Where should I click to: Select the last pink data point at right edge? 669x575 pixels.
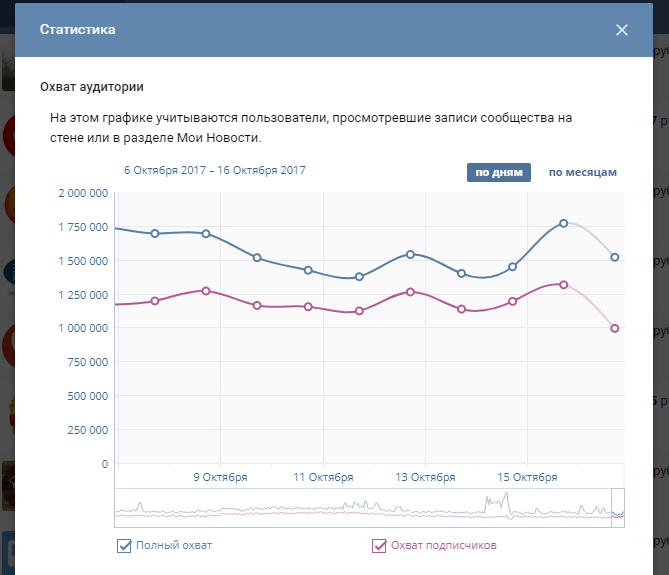coord(615,328)
